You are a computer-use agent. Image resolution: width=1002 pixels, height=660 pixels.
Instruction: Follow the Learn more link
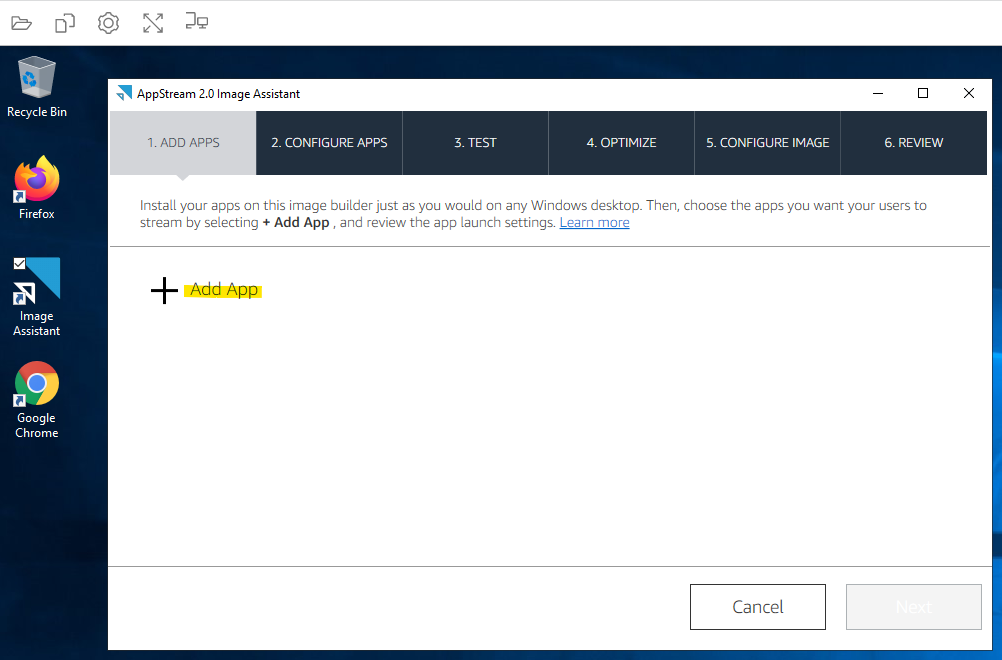pos(594,222)
